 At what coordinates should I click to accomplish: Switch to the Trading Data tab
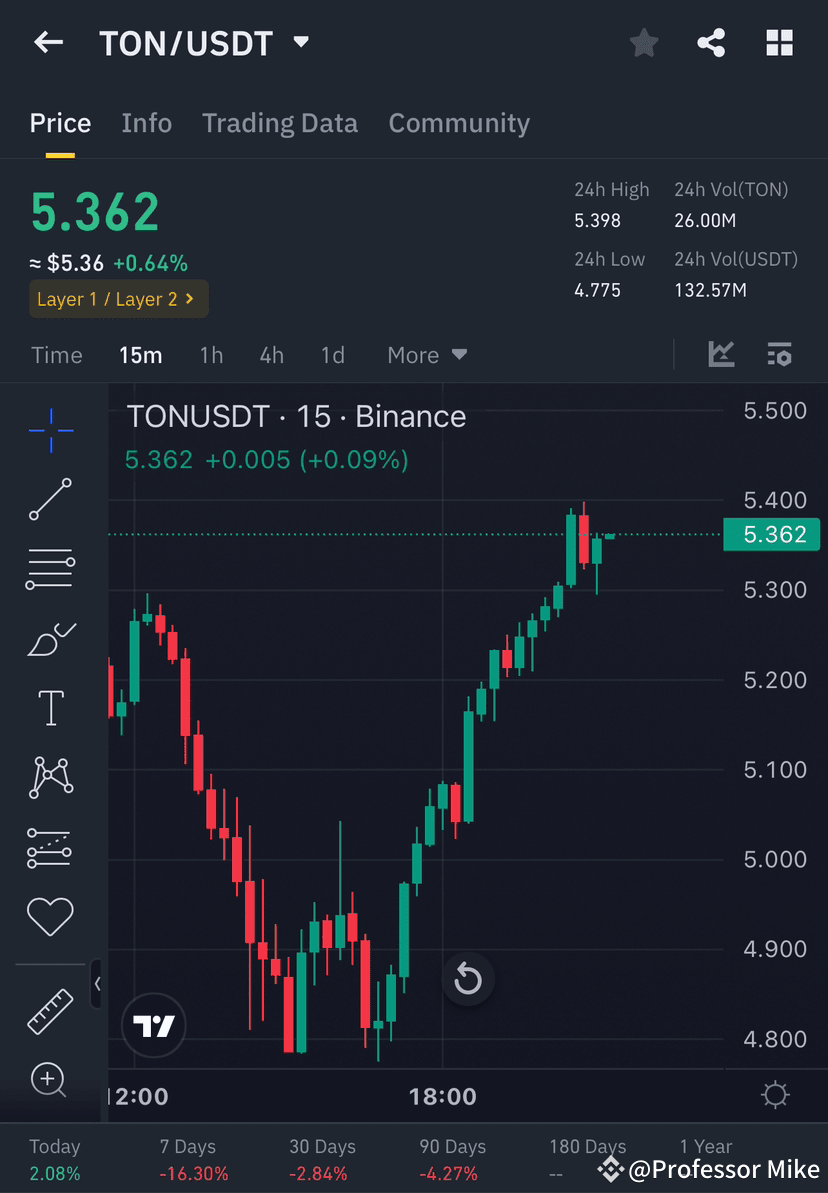click(x=280, y=122)
